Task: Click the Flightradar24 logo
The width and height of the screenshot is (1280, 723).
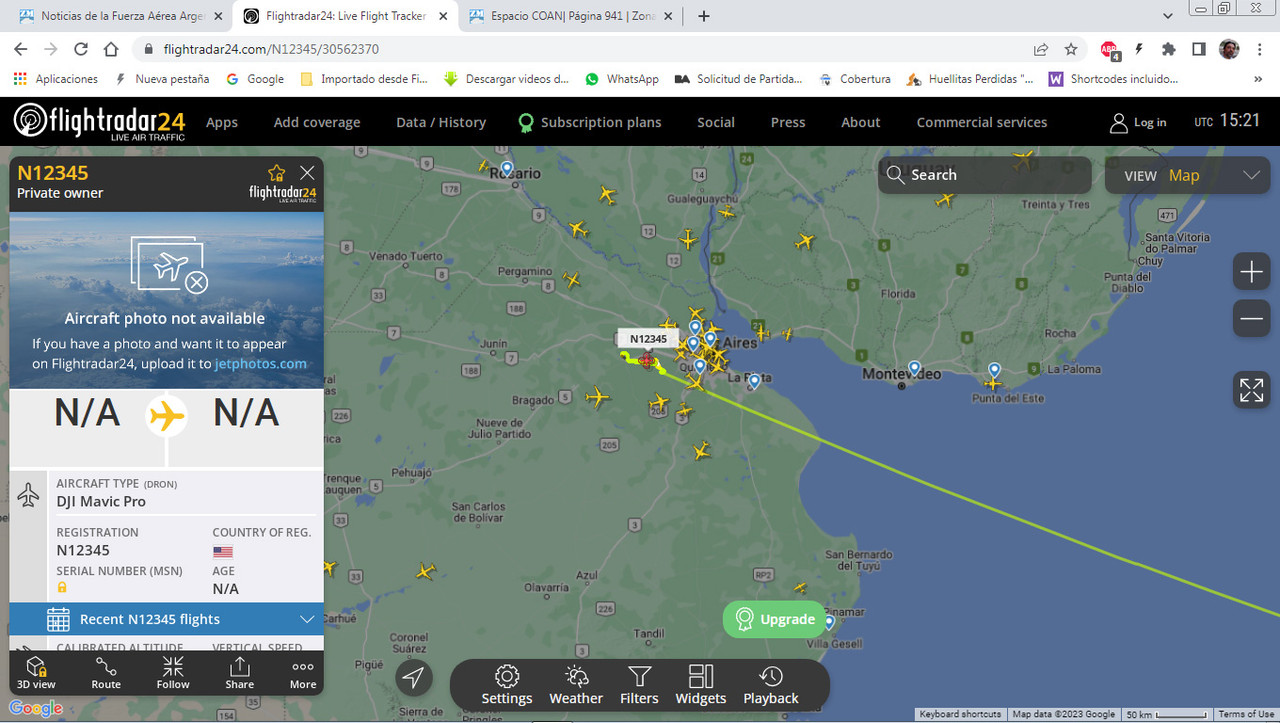Action: [x=100, y=122]
